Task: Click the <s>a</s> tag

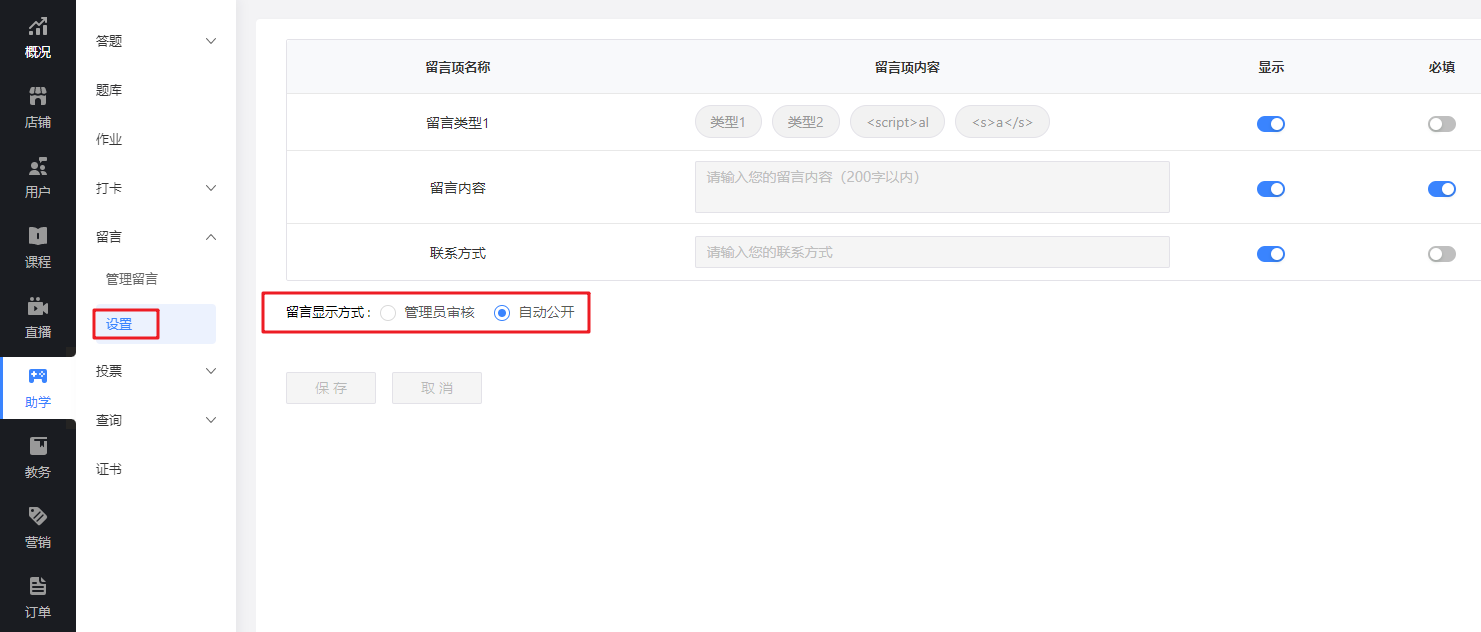Action: [1002, 122]
